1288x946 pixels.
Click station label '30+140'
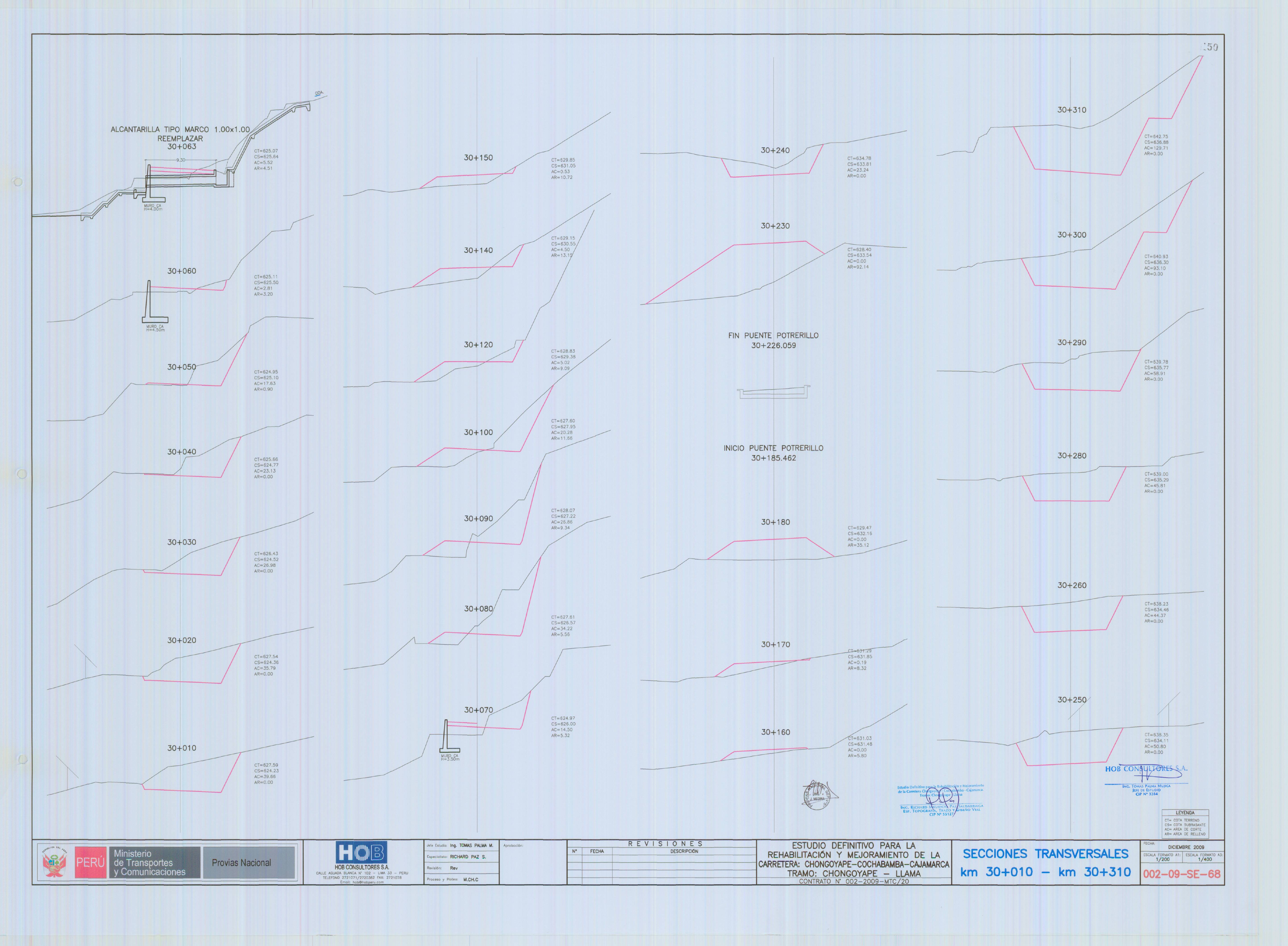478,250
